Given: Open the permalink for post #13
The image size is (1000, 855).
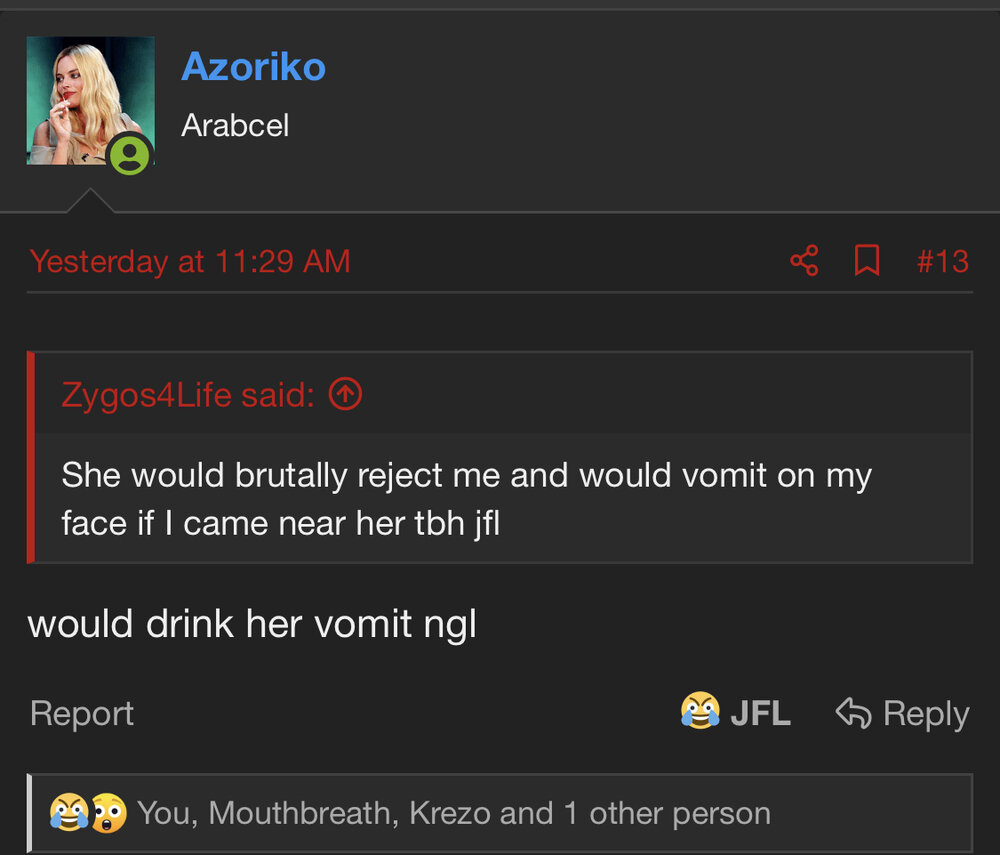Looking at the screenshot, I should [x=943, y=261].
